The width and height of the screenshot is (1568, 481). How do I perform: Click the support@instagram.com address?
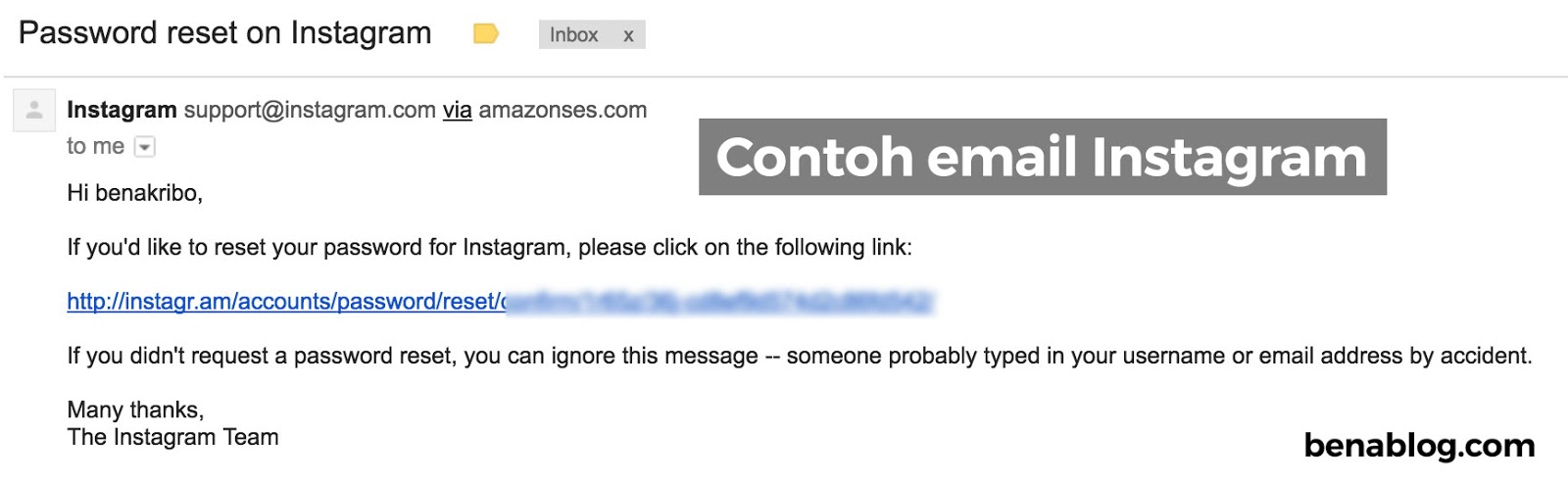click(x=310, y=110)
